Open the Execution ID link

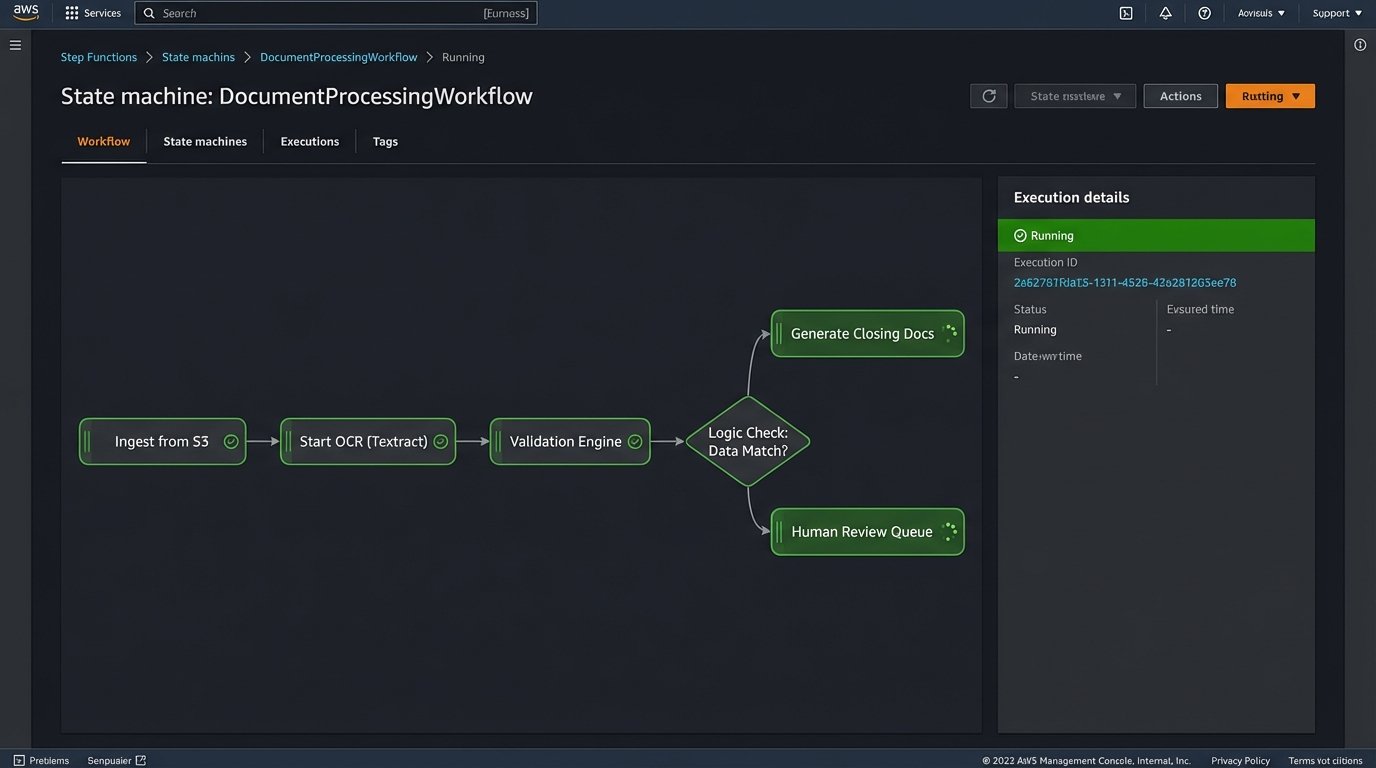pyautogui.click(x=1125, y=282)
